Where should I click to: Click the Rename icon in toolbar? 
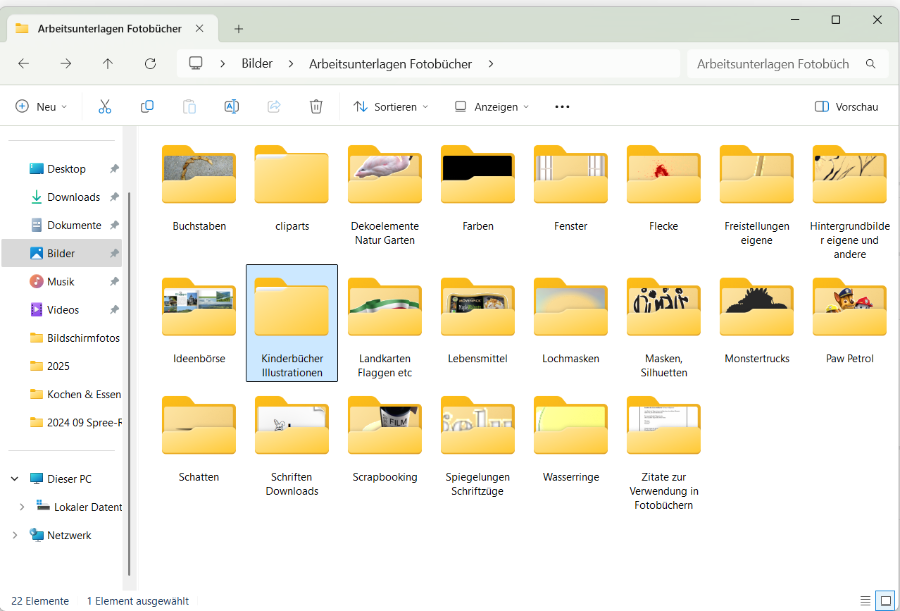click(231, 106)
